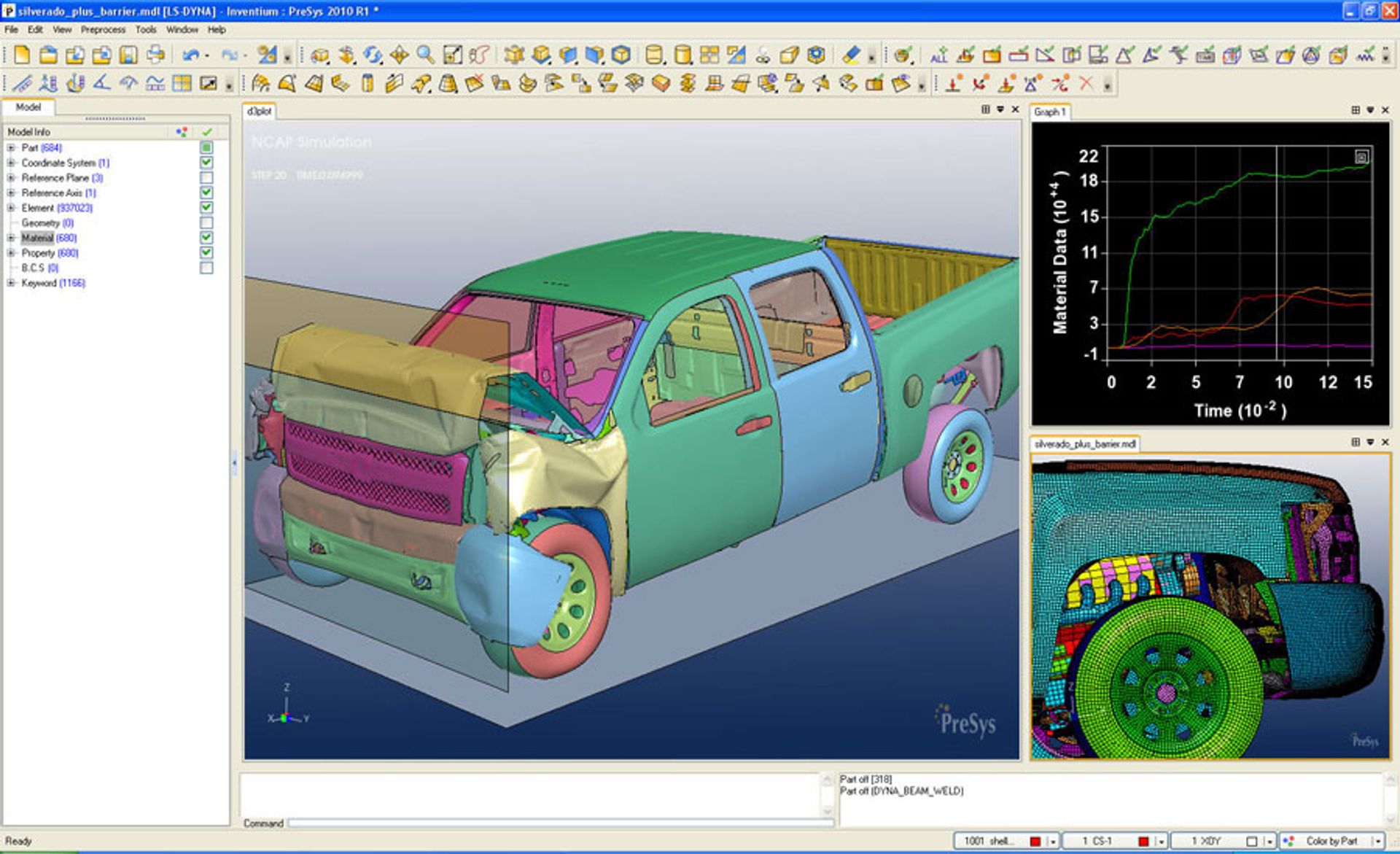Select the freehand lasso zoom icon
The image size is (1400, 854).
coord(479,55)
